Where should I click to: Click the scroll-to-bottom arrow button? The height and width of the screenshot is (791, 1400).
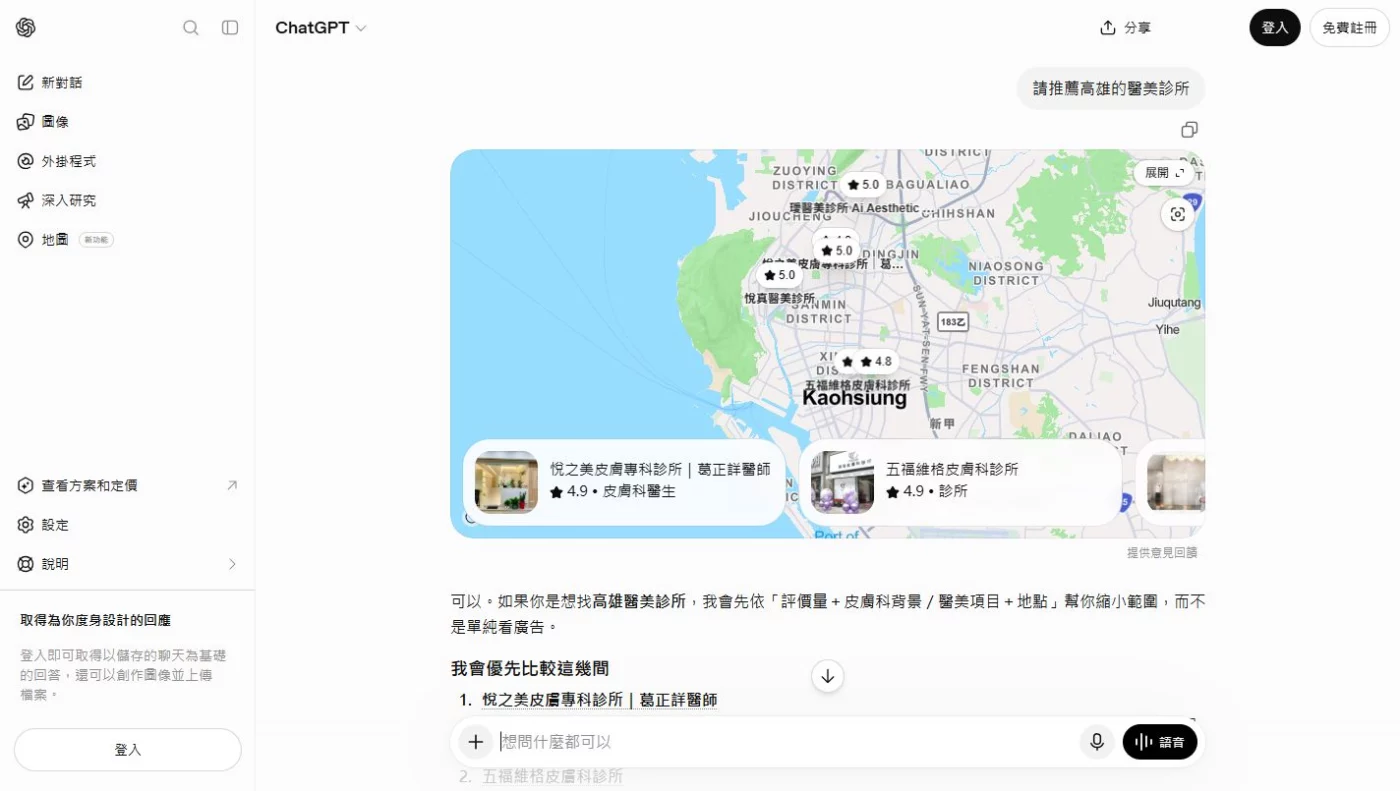(827, 676)
